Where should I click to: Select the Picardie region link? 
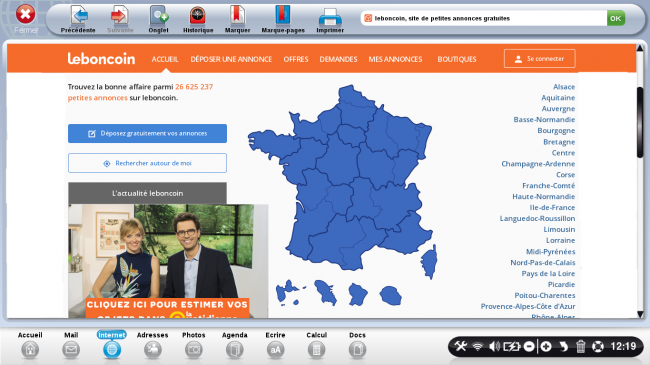coord(561,285)
